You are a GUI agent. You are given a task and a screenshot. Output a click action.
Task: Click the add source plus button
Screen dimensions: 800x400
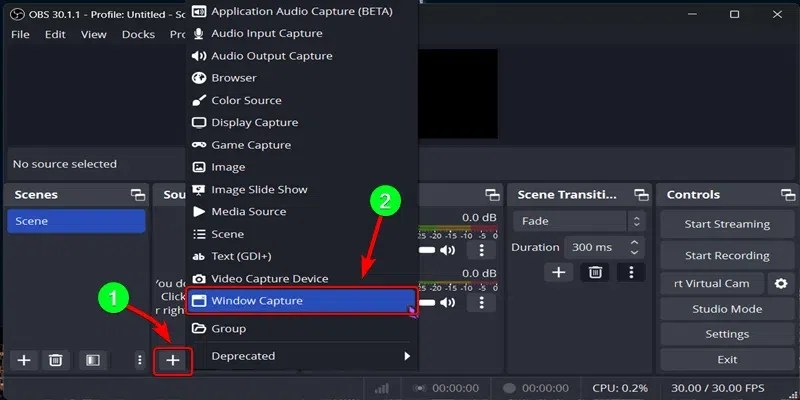(x=173, y=361)
